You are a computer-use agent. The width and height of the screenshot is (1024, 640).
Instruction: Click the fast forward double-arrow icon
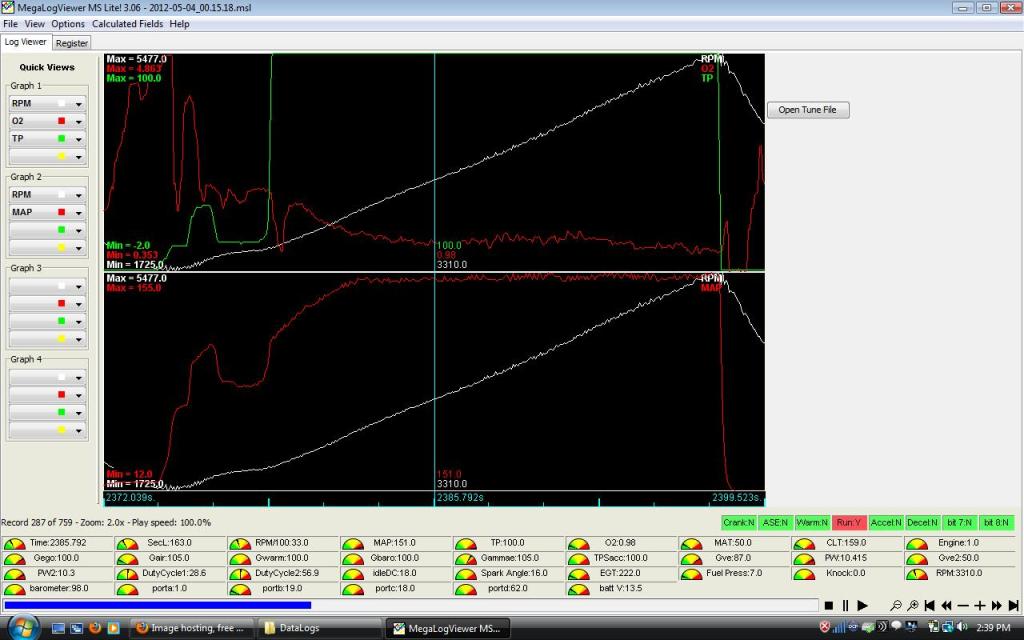996,606
